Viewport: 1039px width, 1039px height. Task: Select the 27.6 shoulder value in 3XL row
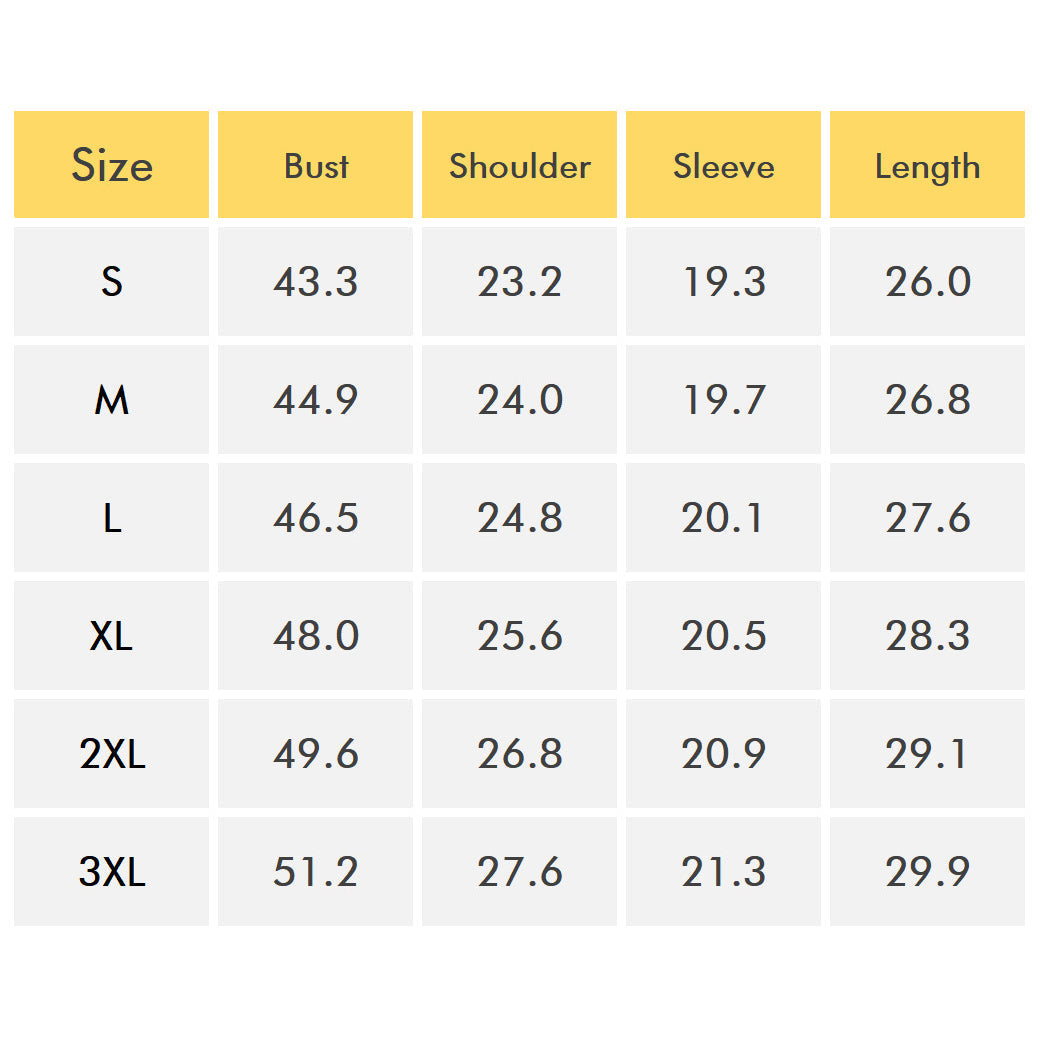(520, 871)
